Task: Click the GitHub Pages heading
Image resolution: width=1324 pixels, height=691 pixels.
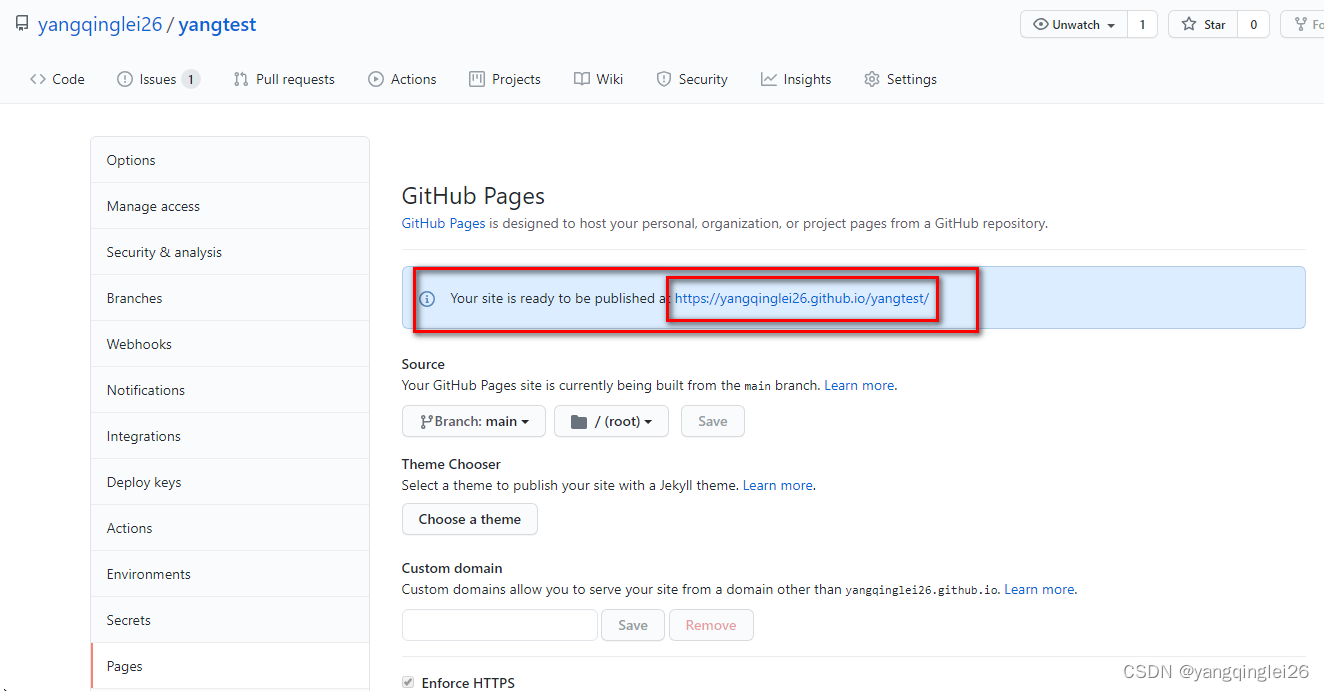Action: pos(473,196)
